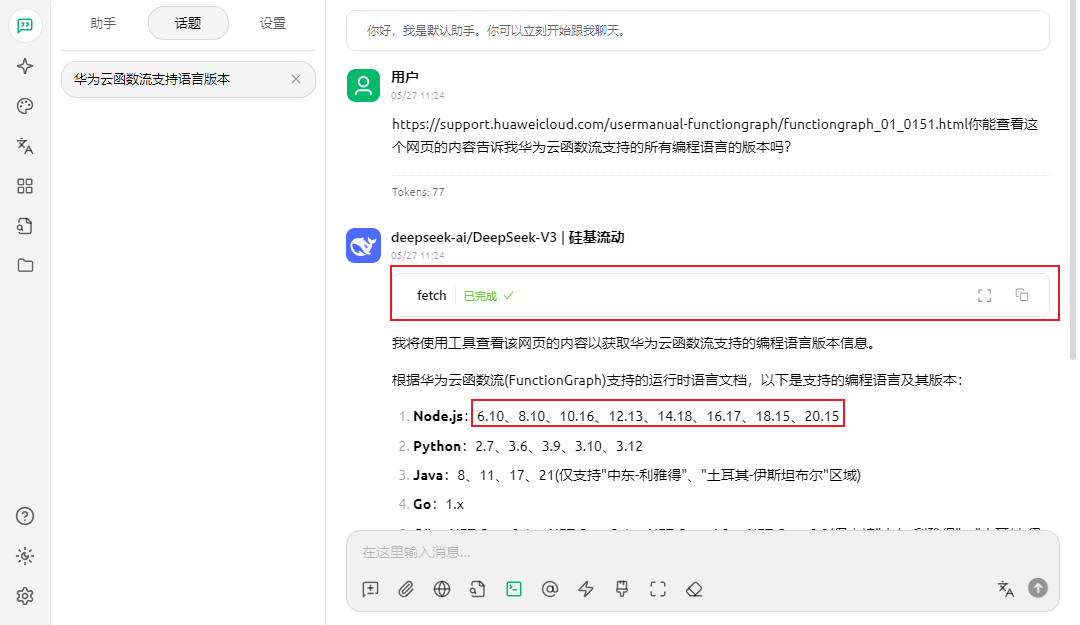Copy the fetch tool result

1021,295
